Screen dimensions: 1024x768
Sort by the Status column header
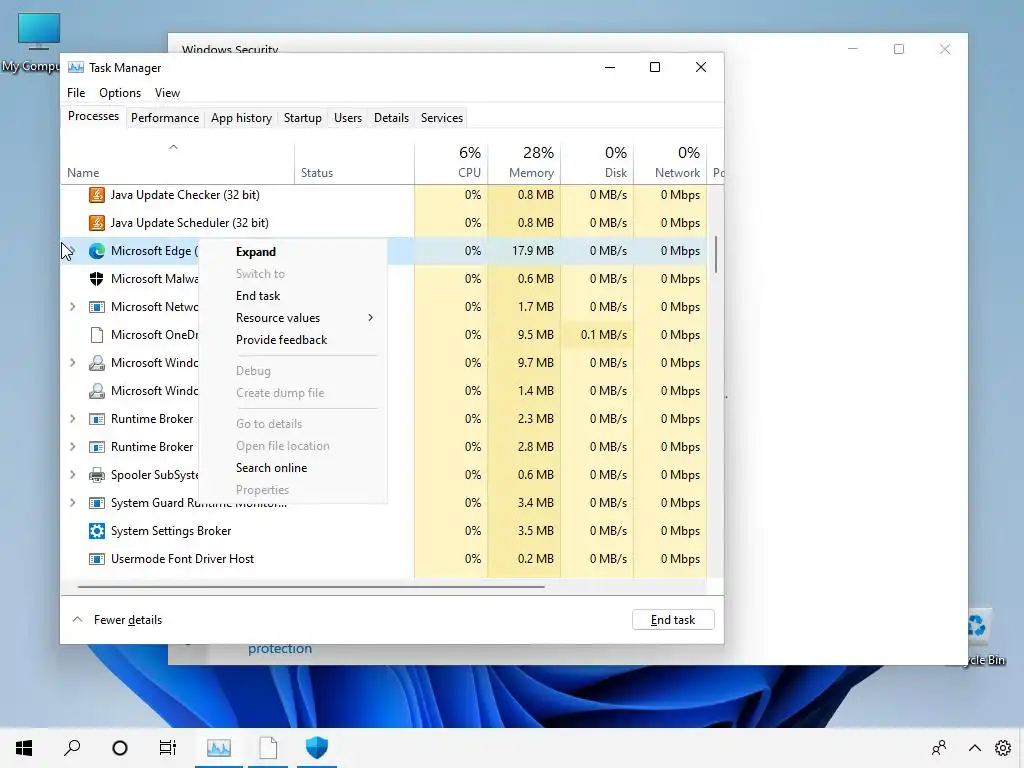[355, 163]
